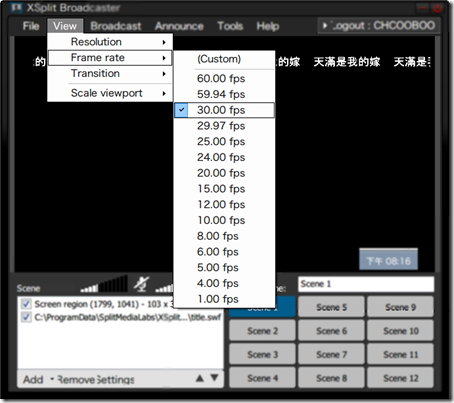The height and width of the screenshot is (403, 454).
Task: Open the Tools menu
Action: point(230,26)
